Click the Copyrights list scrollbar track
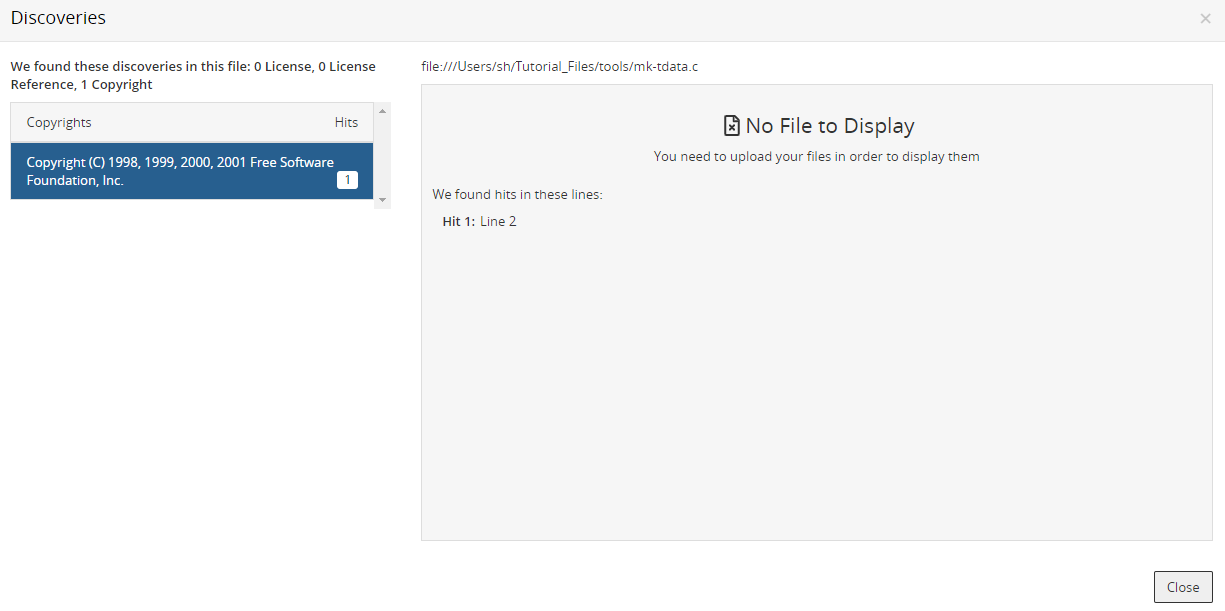Image resolution: width=1225 pixels, height=611 pixels. 382,155
